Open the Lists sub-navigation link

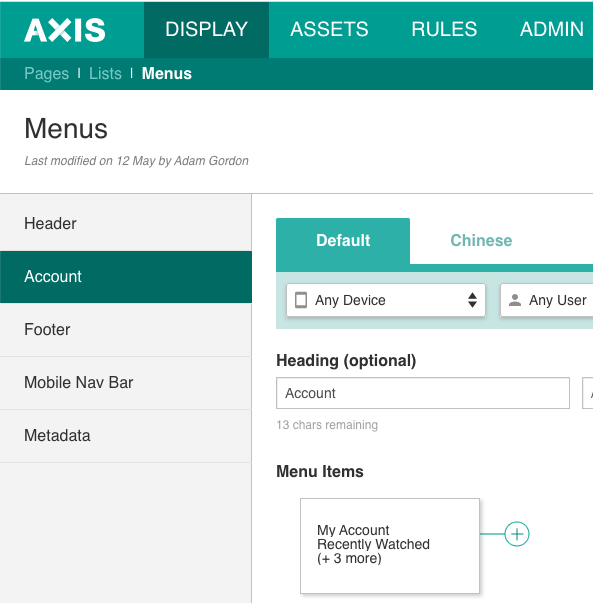pos(105,73)
